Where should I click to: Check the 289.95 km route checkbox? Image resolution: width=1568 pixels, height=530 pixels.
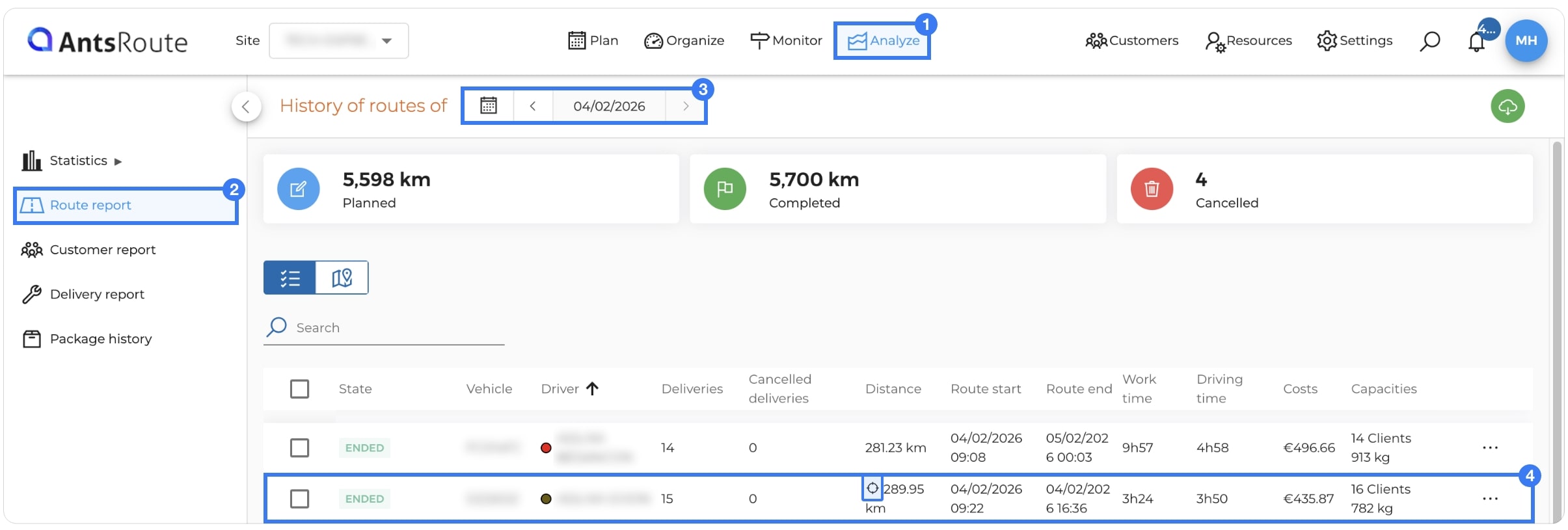tap(299, 499)
